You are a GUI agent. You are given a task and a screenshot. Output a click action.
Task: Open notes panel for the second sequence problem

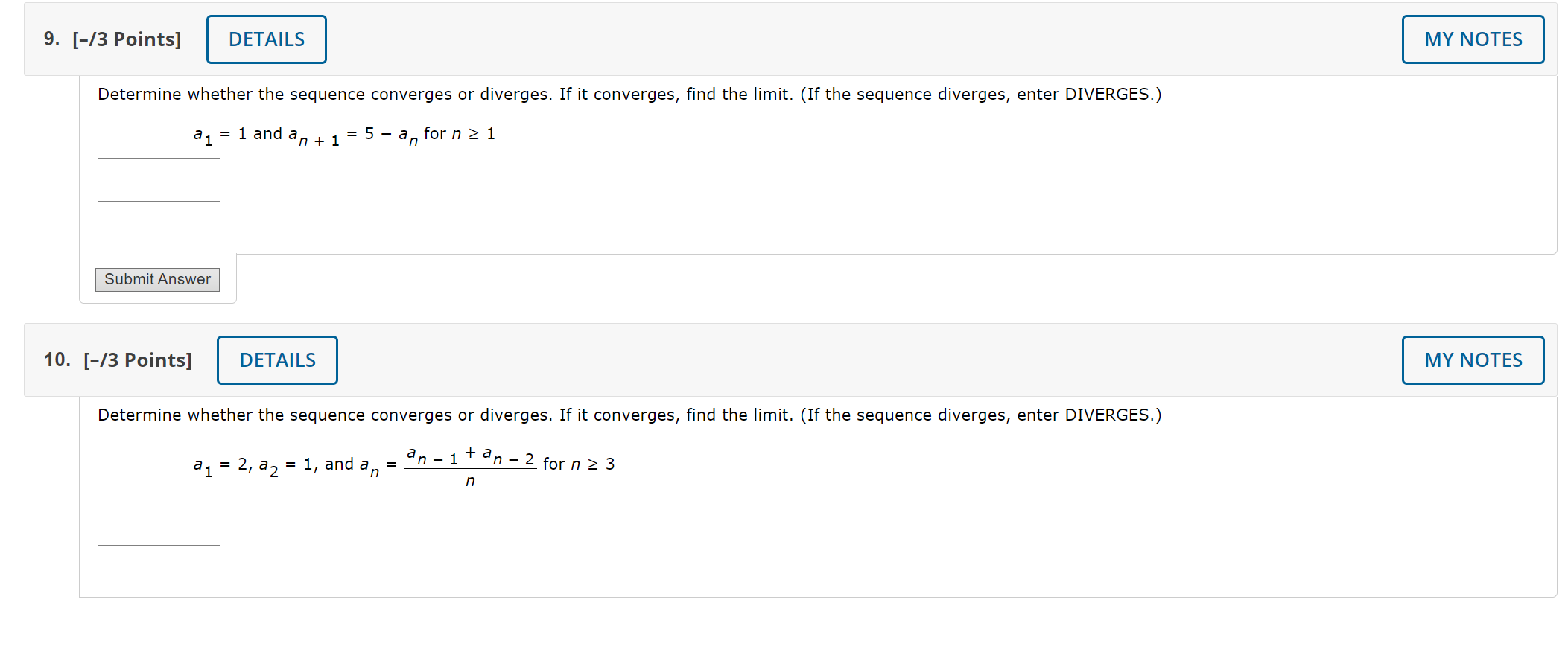[1472, 360]
